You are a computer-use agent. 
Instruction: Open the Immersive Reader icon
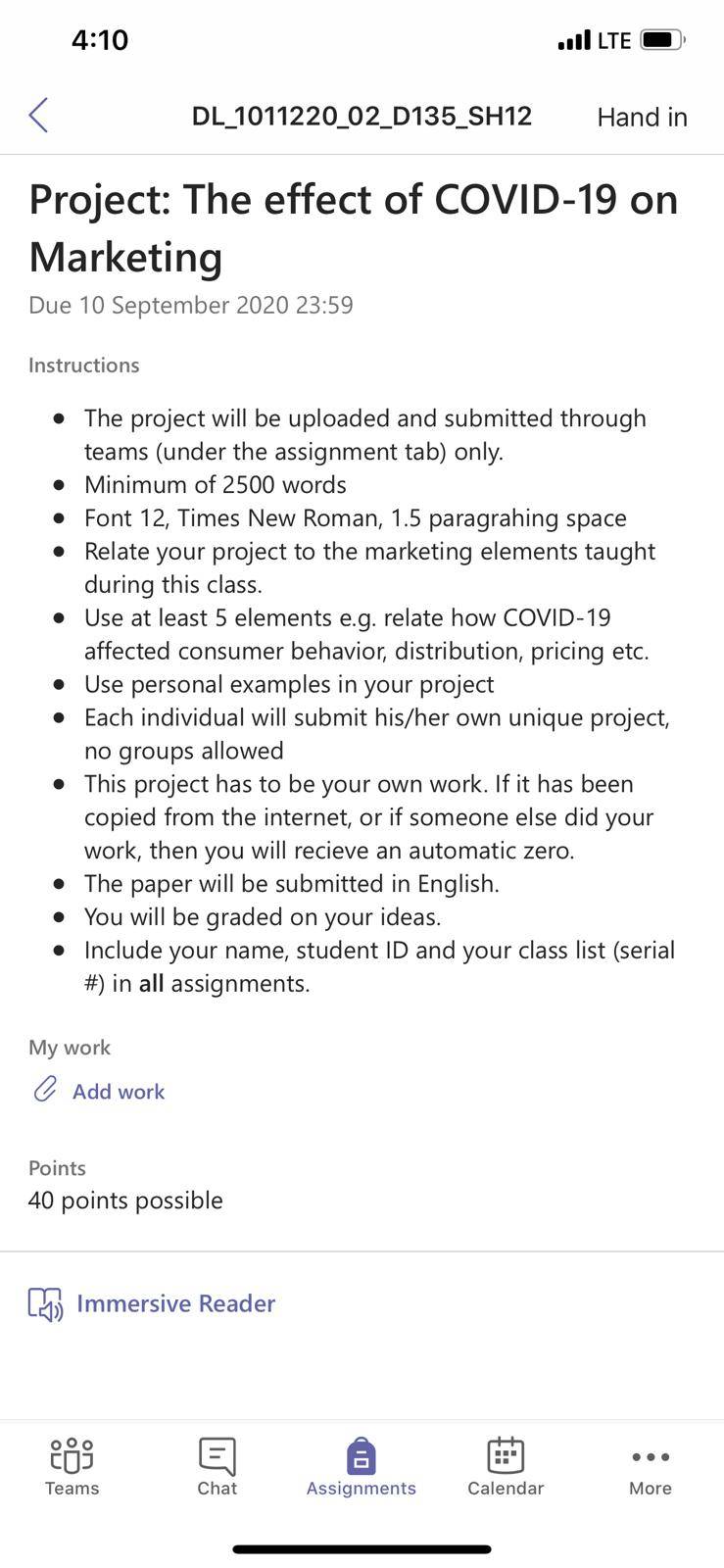tap(45, 1303)
